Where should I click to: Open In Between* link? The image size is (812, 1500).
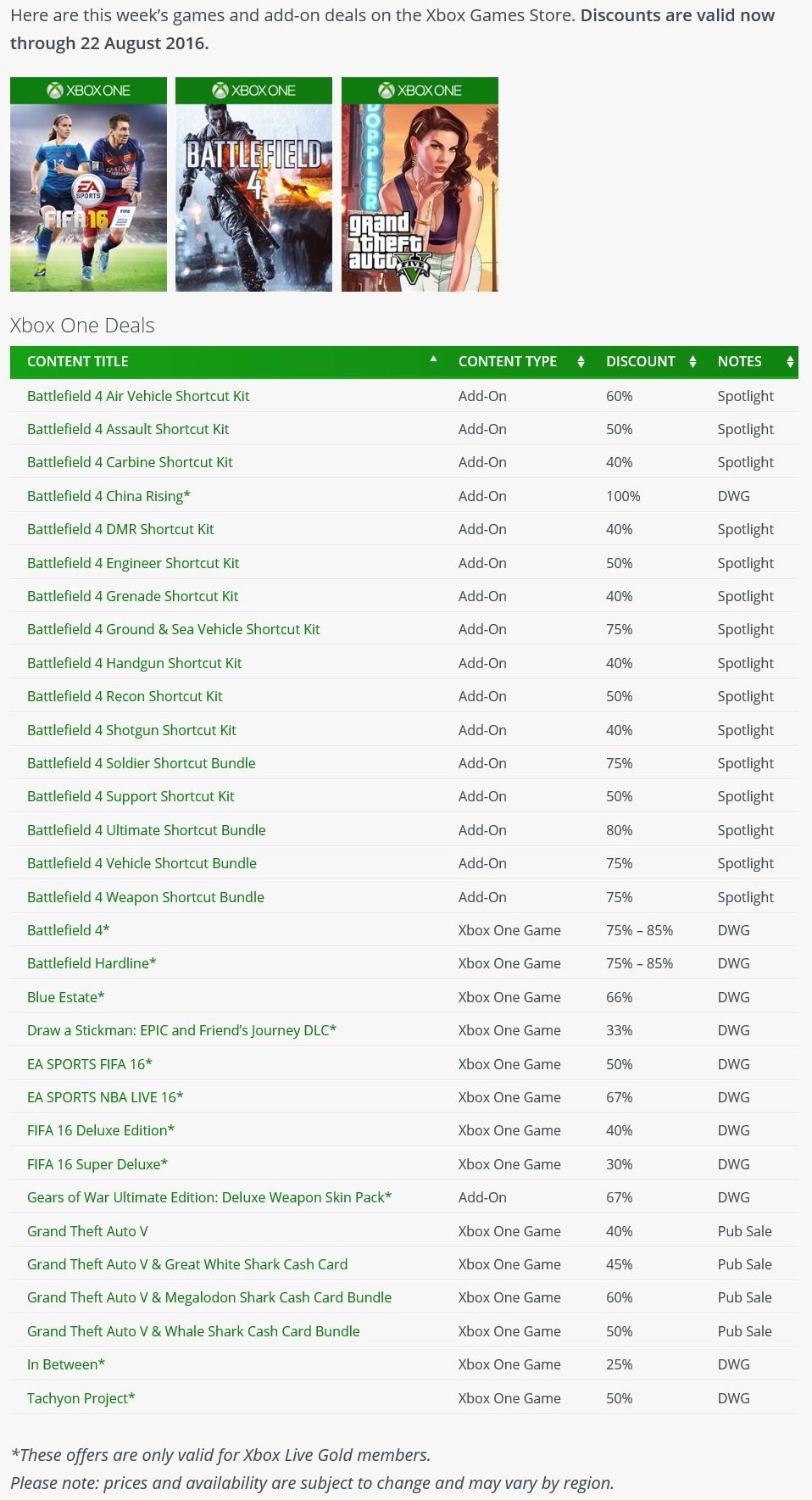click(66, 1364)
